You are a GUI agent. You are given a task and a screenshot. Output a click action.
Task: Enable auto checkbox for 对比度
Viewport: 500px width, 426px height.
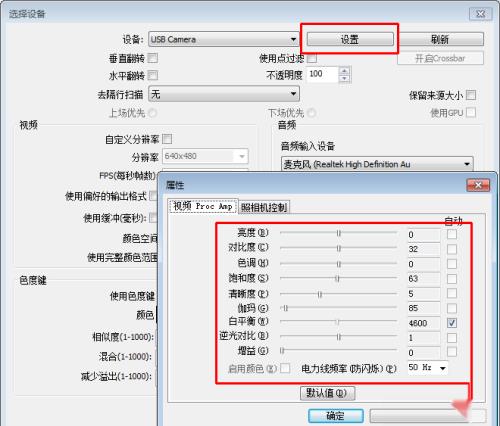click(x=452, y=249)
